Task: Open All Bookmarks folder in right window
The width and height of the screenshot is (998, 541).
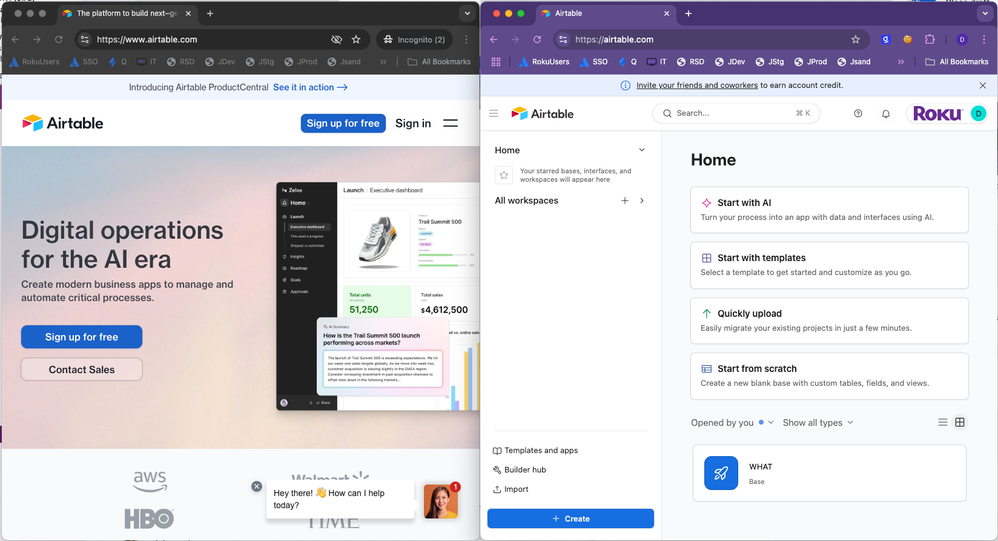Action: tap(957, 62)
